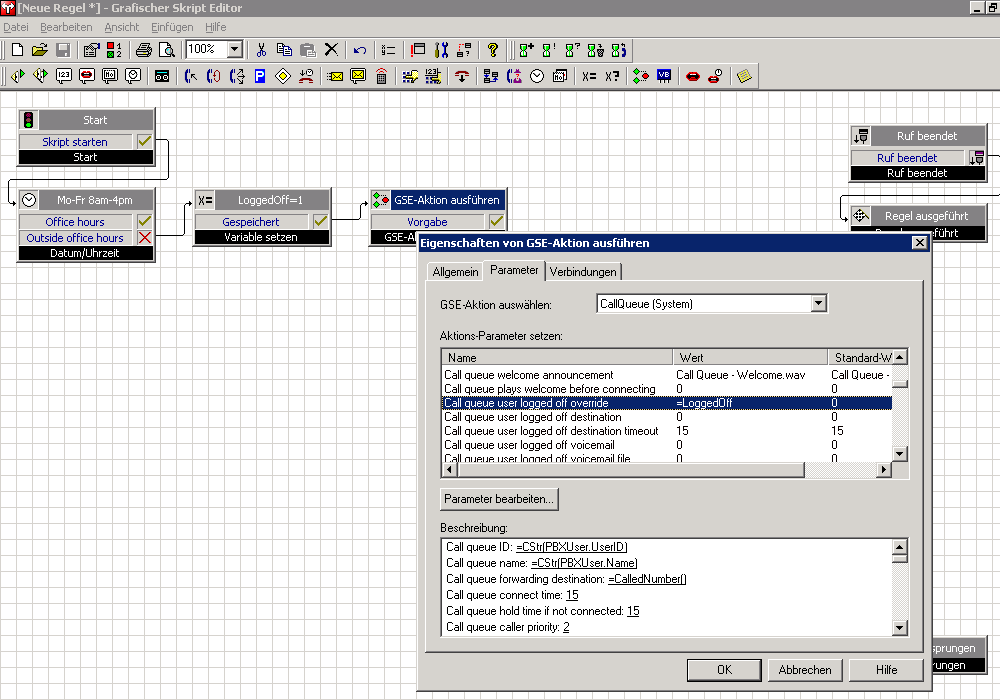Click the red X beside 'Outside office hours'
Screen dimensions: 1000x700
[144, 238]
